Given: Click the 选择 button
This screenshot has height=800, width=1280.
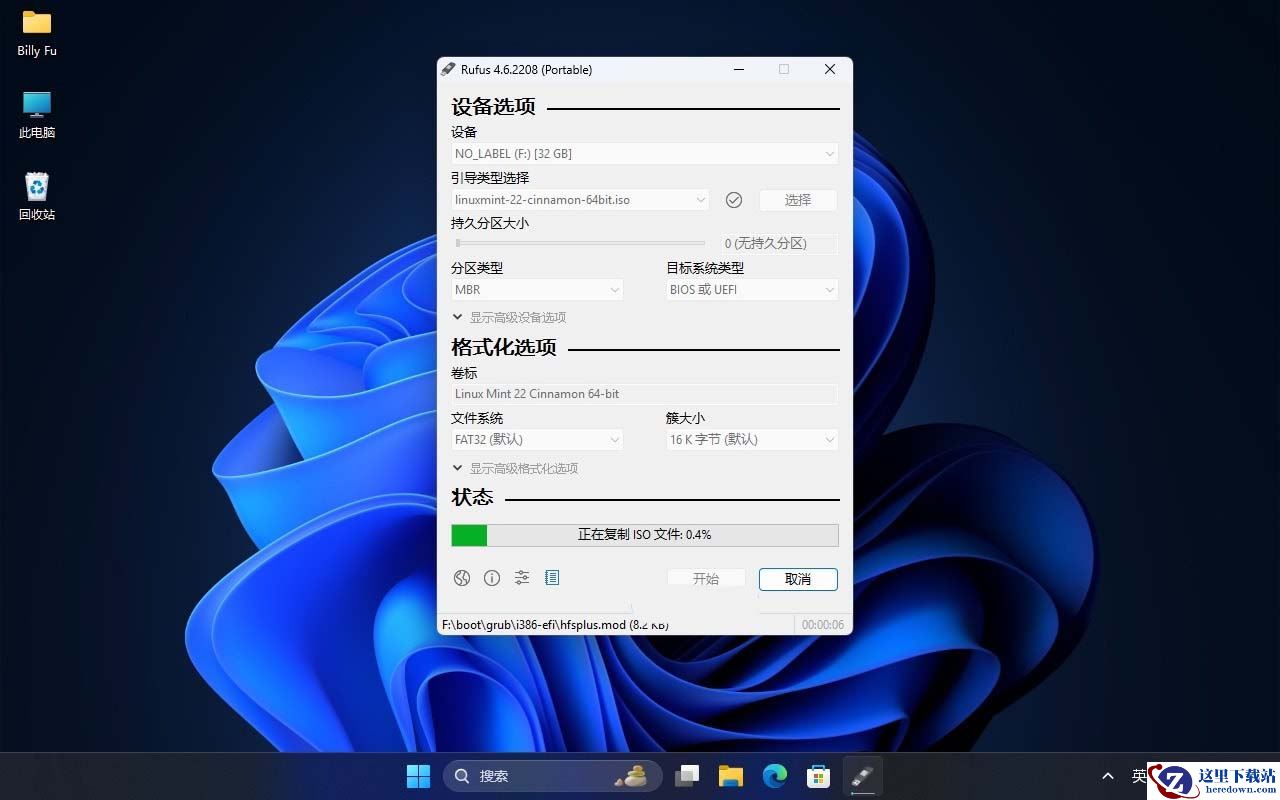Looking at the screenshot, I should 798,200.
